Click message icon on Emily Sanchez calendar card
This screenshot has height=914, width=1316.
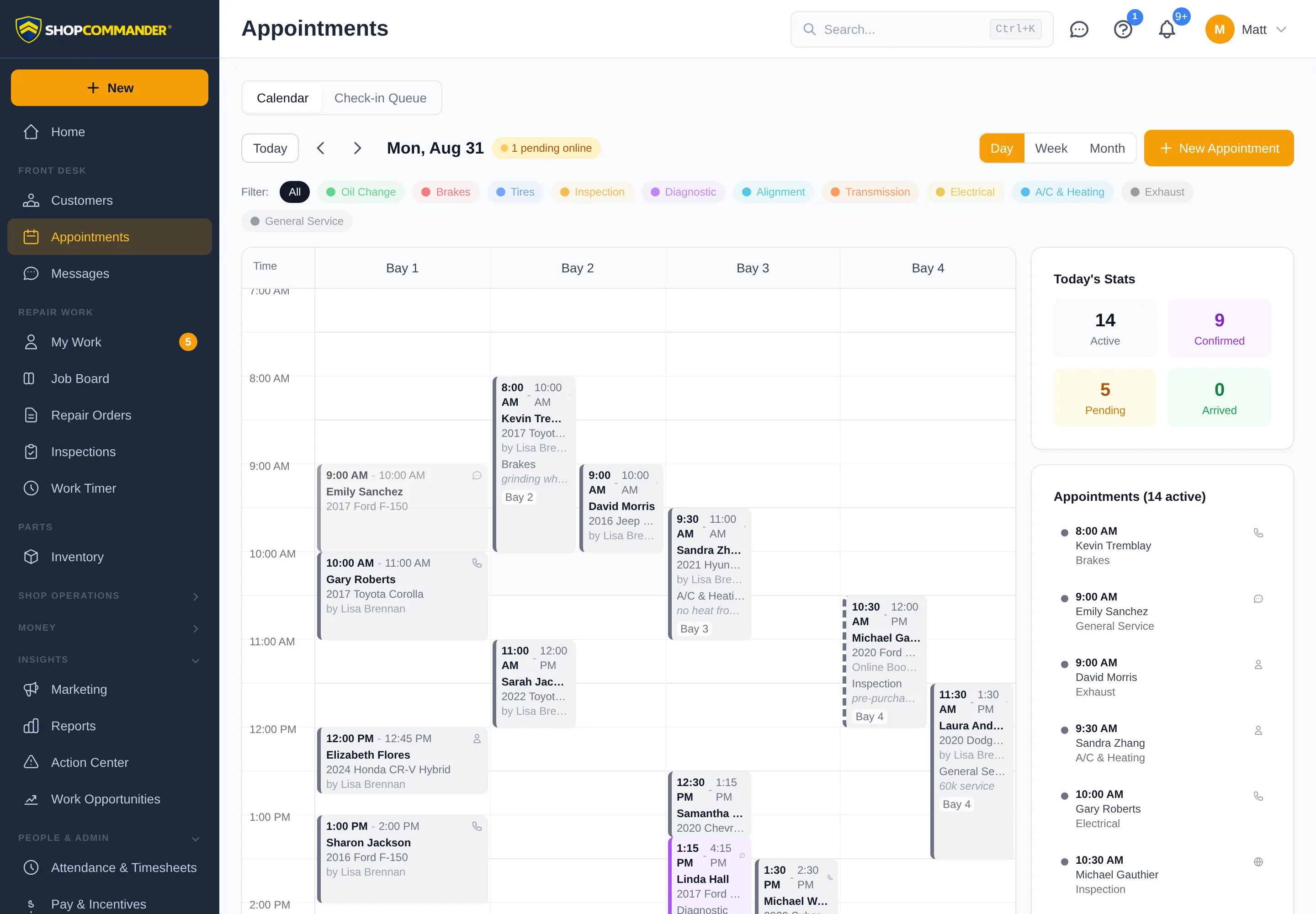(x=477, y=475)
